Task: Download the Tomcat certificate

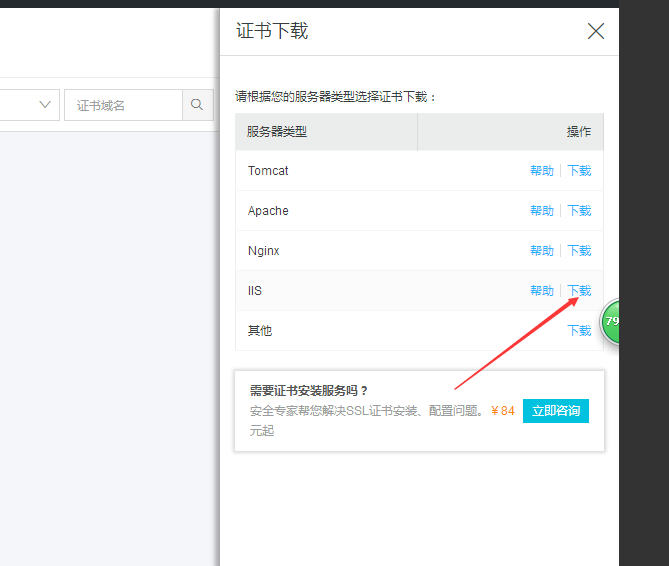Action: pyautogui.click(x=579, y=171)
